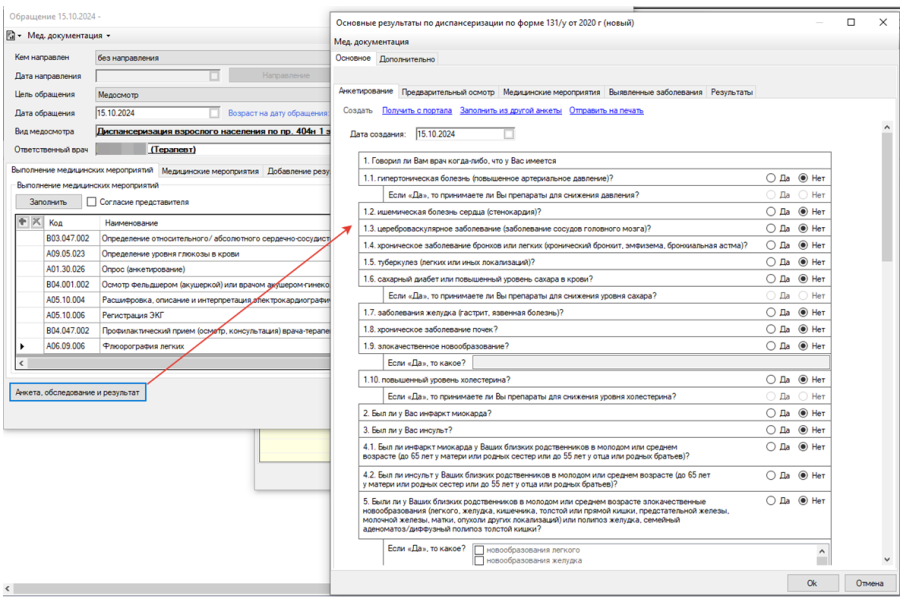This screenshot has width=900, height=602.
Task: Switch to the Основное tab
Action: coord(353,59)
